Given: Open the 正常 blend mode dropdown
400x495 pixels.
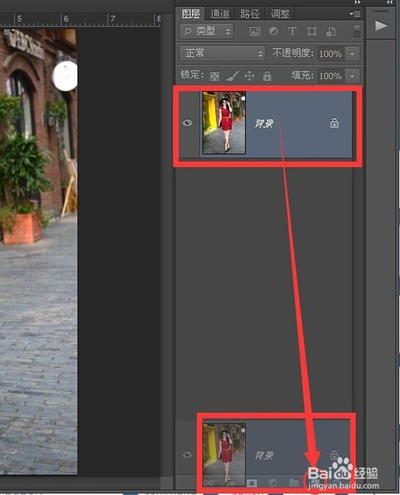Looking at the screenshot, I should [x=222, y=53].
